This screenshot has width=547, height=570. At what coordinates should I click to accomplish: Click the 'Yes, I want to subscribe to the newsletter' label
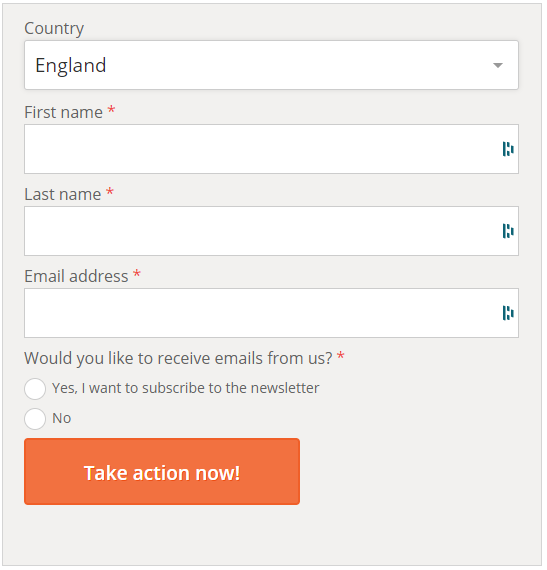(185, 388)
